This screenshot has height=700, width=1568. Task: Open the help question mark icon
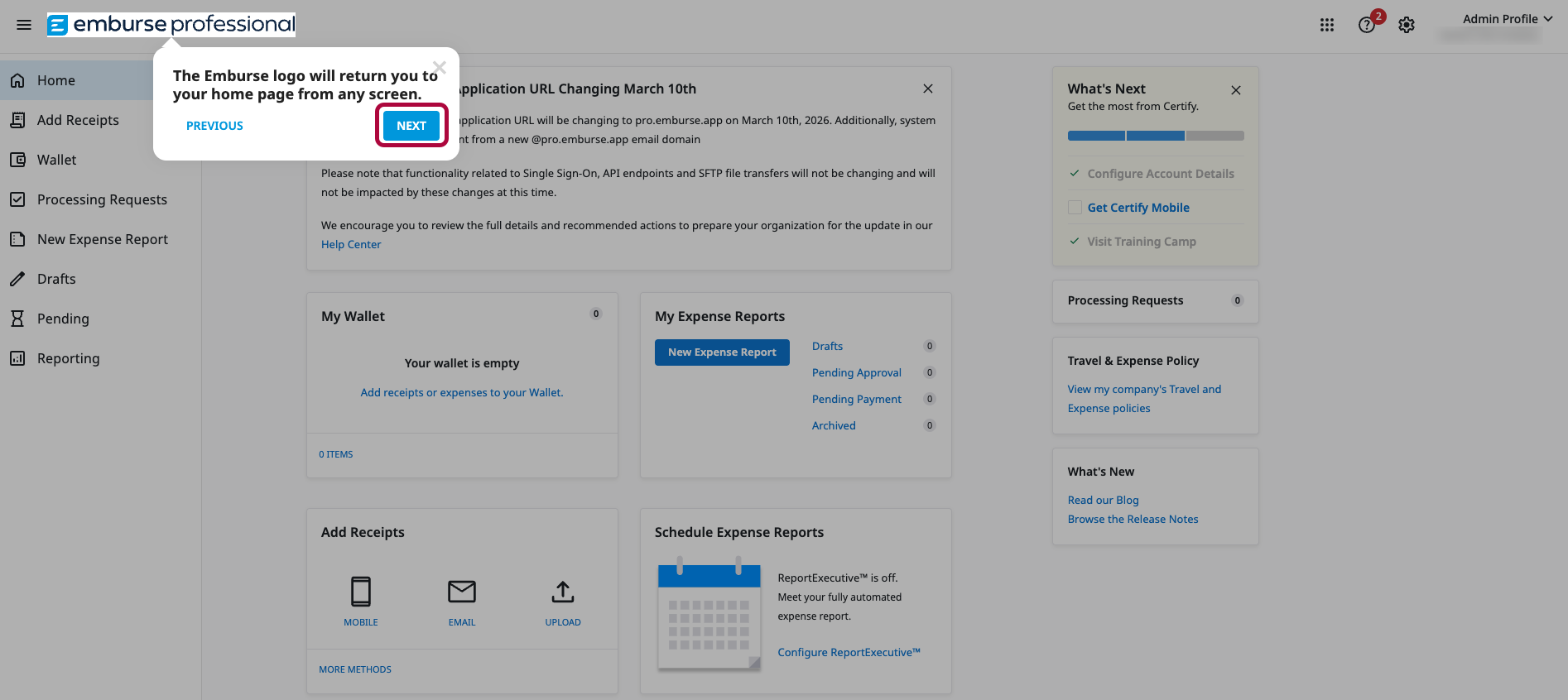1367,25
